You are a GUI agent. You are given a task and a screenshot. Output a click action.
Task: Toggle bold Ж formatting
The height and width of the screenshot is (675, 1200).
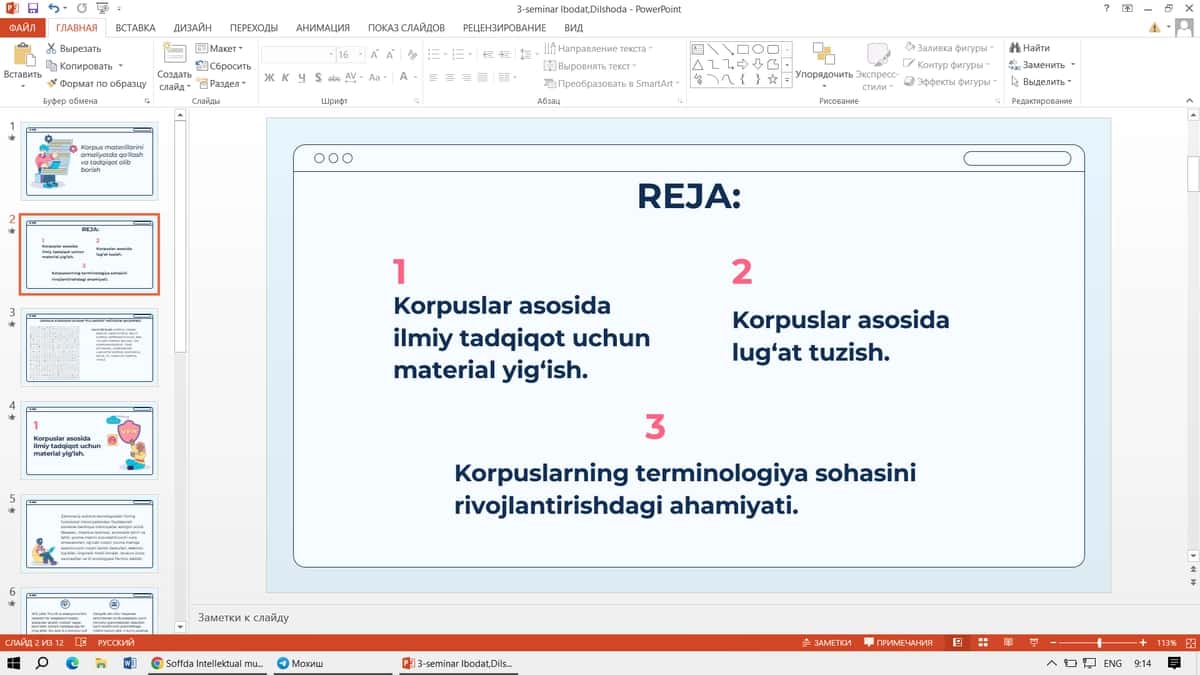(x=270, y=77)
